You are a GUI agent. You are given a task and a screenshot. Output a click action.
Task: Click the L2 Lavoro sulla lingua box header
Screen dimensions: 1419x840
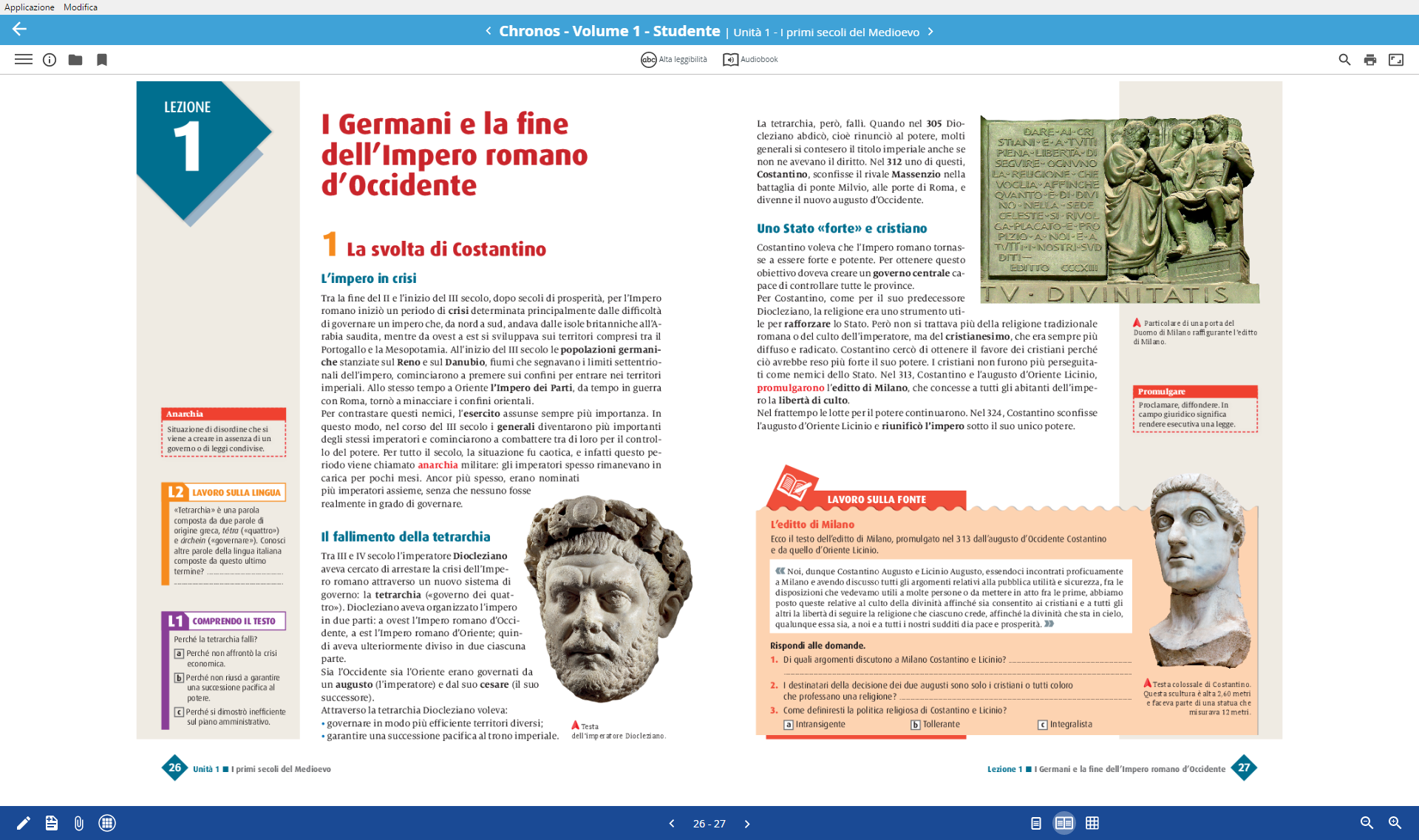tap(224, 492)
